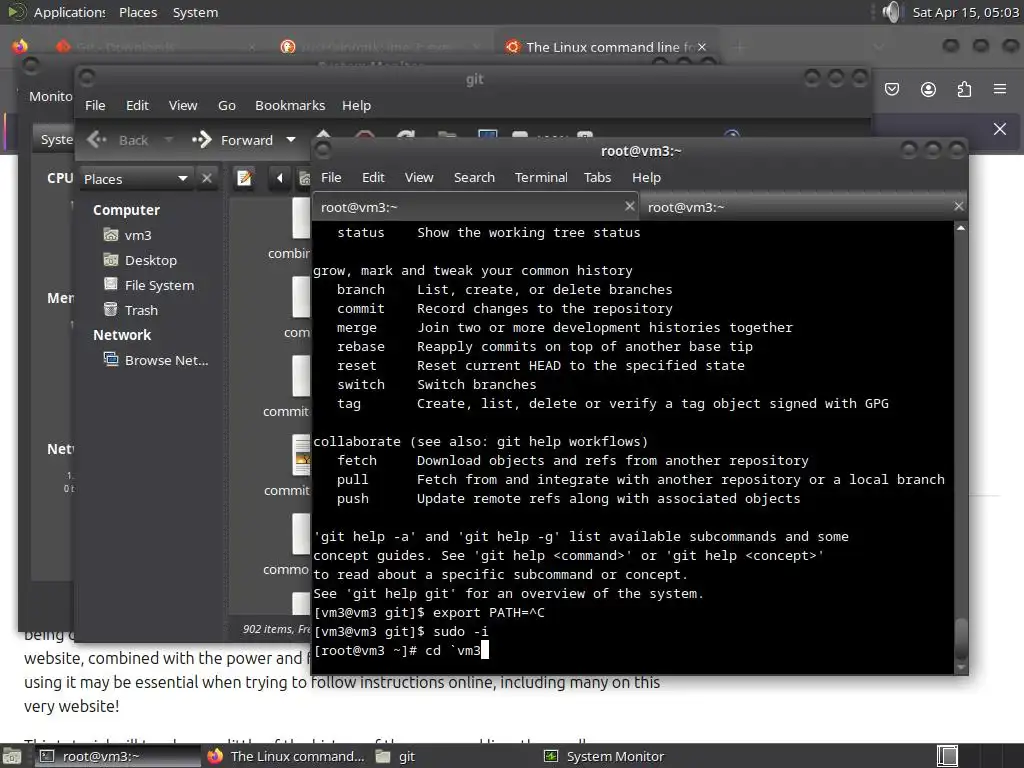Switch to The Linux command... taskbar entry
This screenshot has height=768, width=1024.
[286, 756]
